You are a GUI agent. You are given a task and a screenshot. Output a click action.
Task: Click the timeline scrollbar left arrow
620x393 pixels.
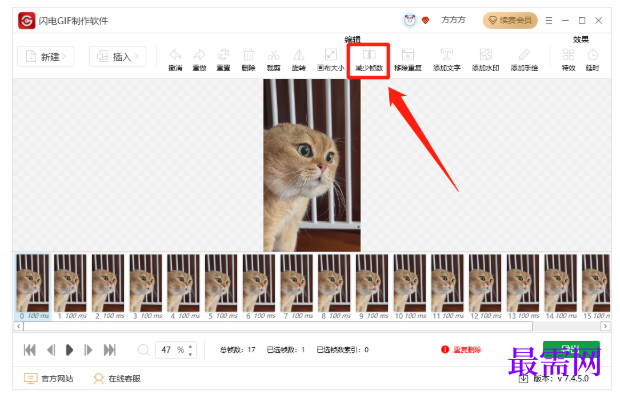coord(19,327)
